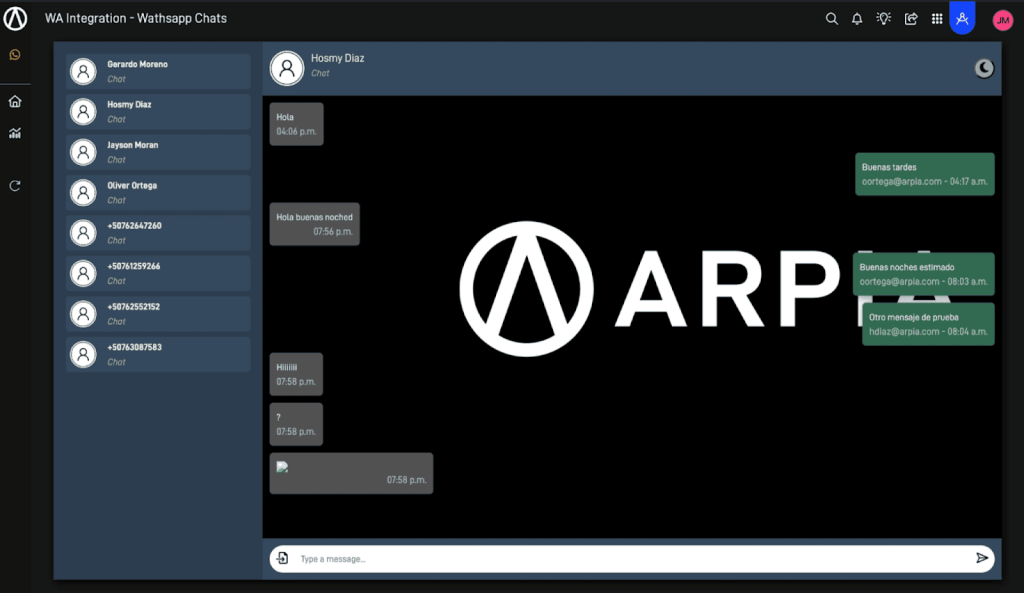Click the attach file icon in message box
Screen dimensions: 1024x593
[282, 558]
